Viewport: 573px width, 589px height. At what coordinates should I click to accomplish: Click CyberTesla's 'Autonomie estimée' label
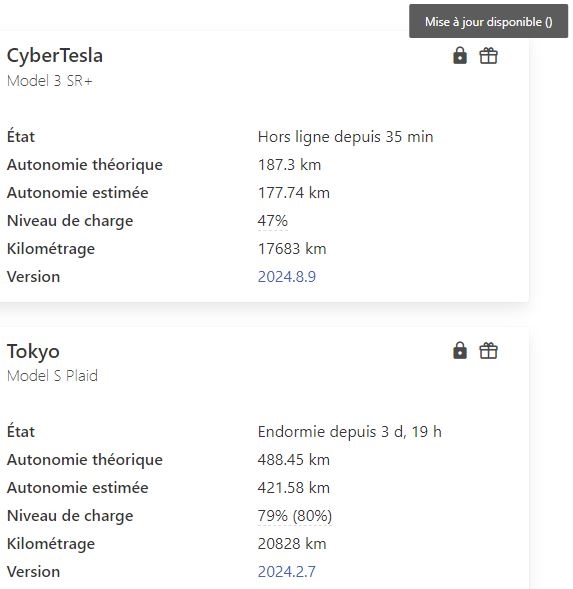tap(78, 193)
